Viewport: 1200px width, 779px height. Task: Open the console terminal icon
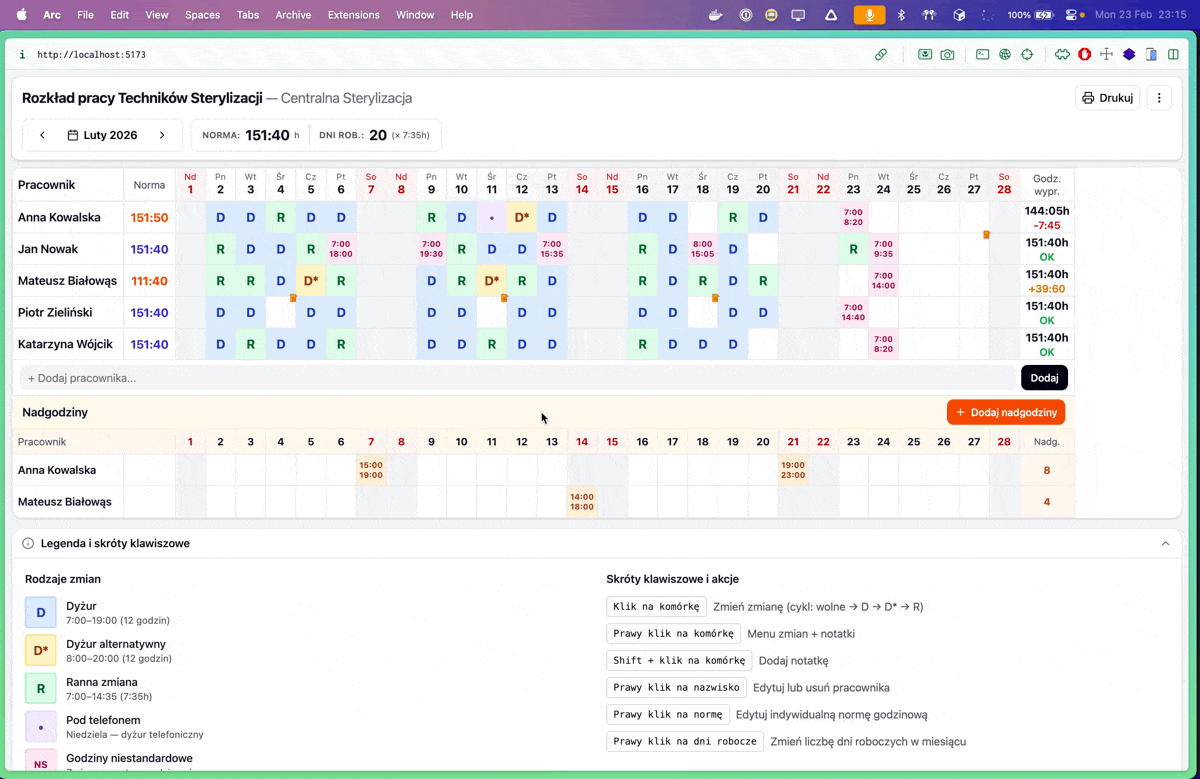983,55
